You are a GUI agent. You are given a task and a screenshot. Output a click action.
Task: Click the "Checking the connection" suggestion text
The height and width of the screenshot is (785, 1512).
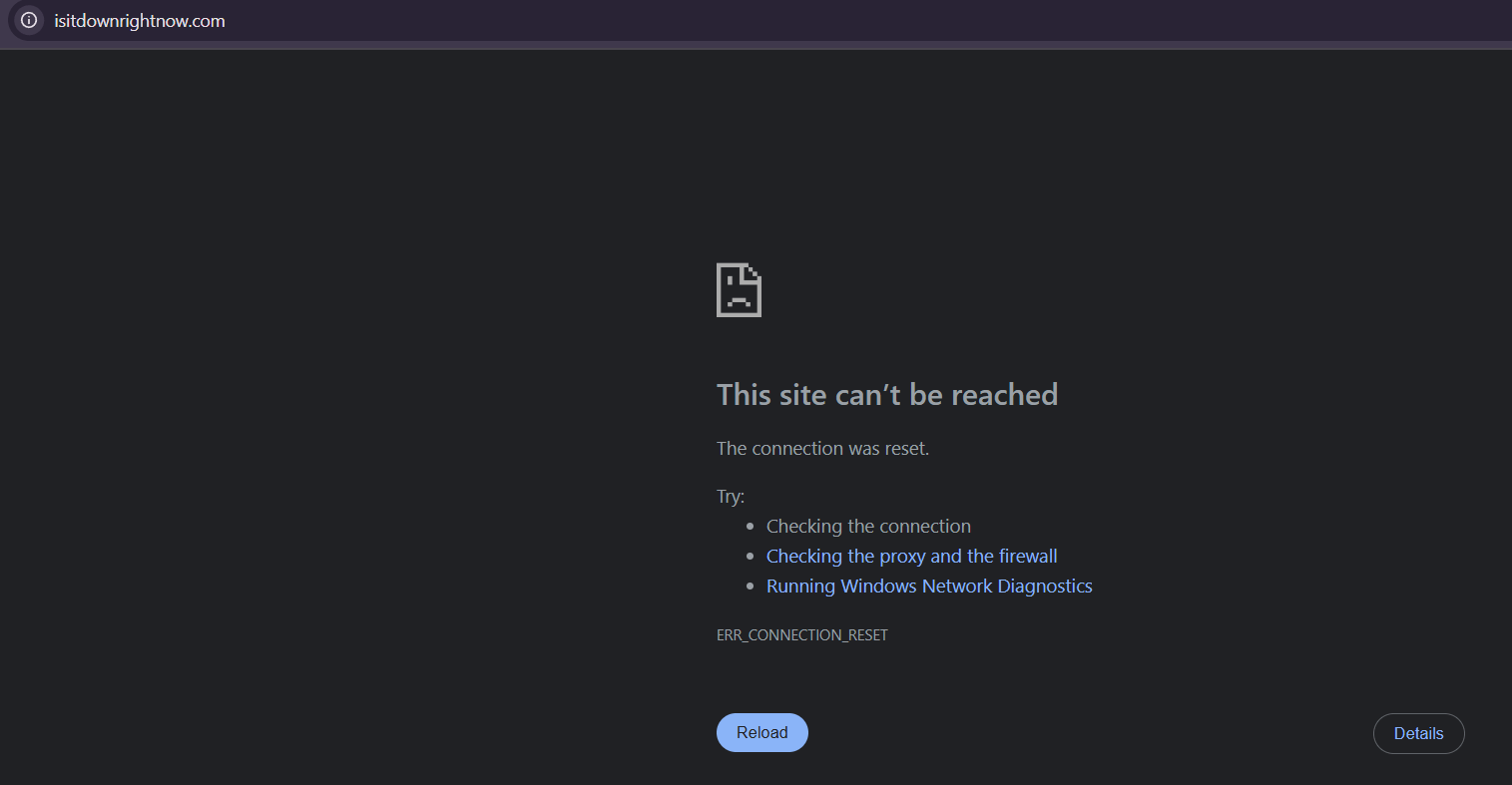(x=868, y=527)
